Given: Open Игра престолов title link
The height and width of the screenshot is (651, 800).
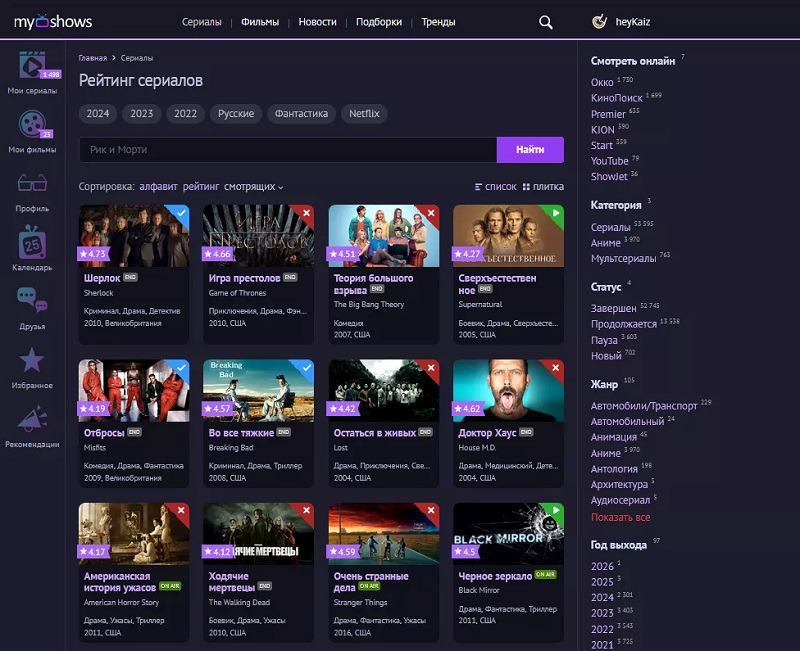Looking at the screenshot, I should 244,278.
